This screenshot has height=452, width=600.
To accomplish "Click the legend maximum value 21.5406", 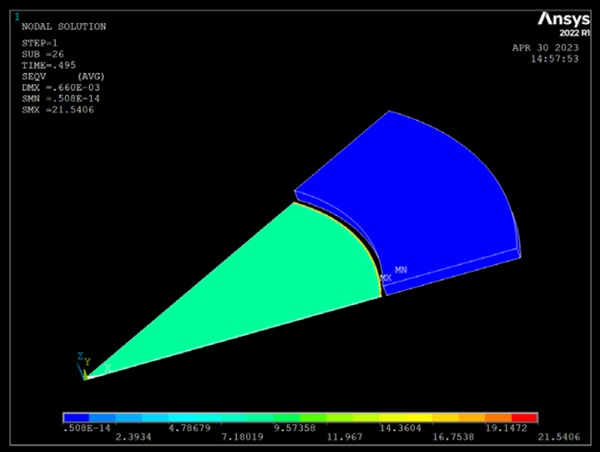I will 559,437.
